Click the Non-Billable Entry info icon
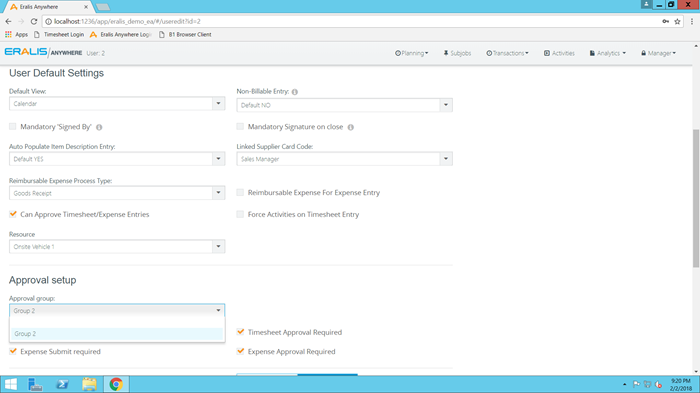 [x=295, y=92]
